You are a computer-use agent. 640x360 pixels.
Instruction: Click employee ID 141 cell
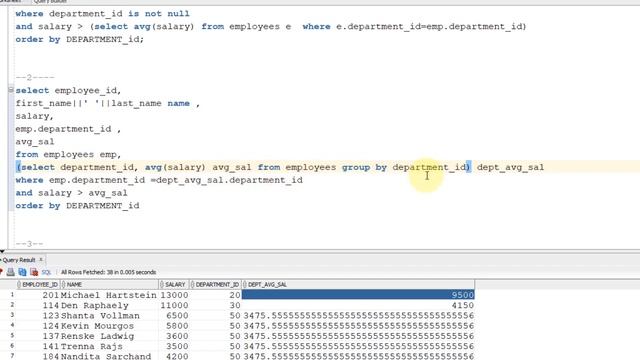tap(38, 346)
